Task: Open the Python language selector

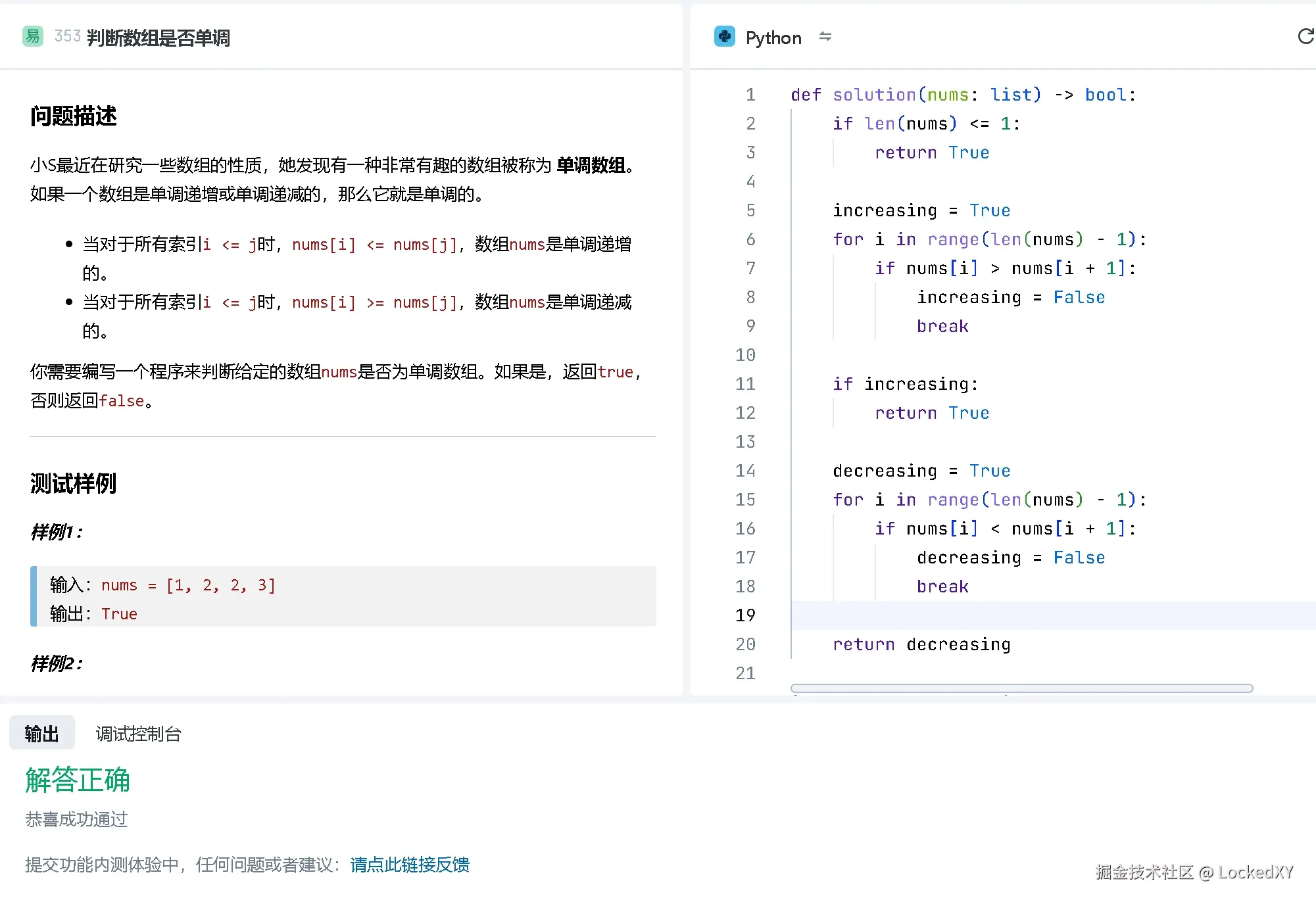Action: (x=773, y=37)
